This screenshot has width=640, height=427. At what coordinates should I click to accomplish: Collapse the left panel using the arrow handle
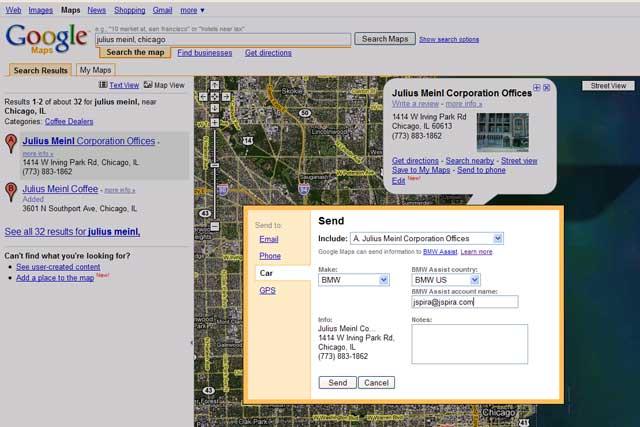click(x=191, y=342)
